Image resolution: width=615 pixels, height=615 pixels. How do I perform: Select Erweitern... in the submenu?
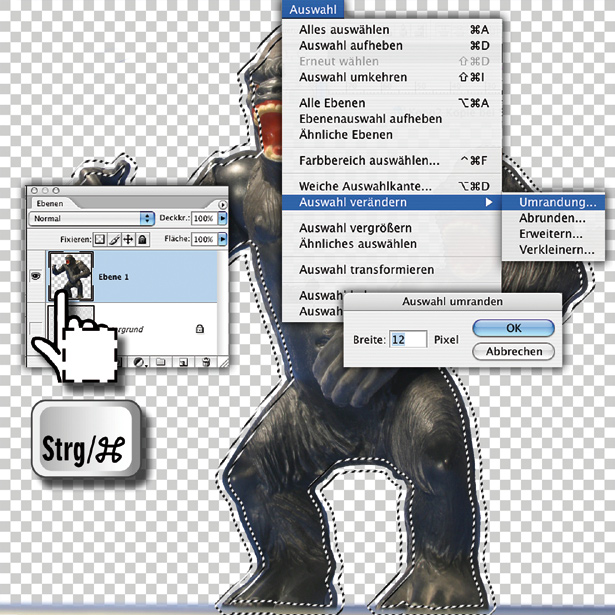point(553,234)
